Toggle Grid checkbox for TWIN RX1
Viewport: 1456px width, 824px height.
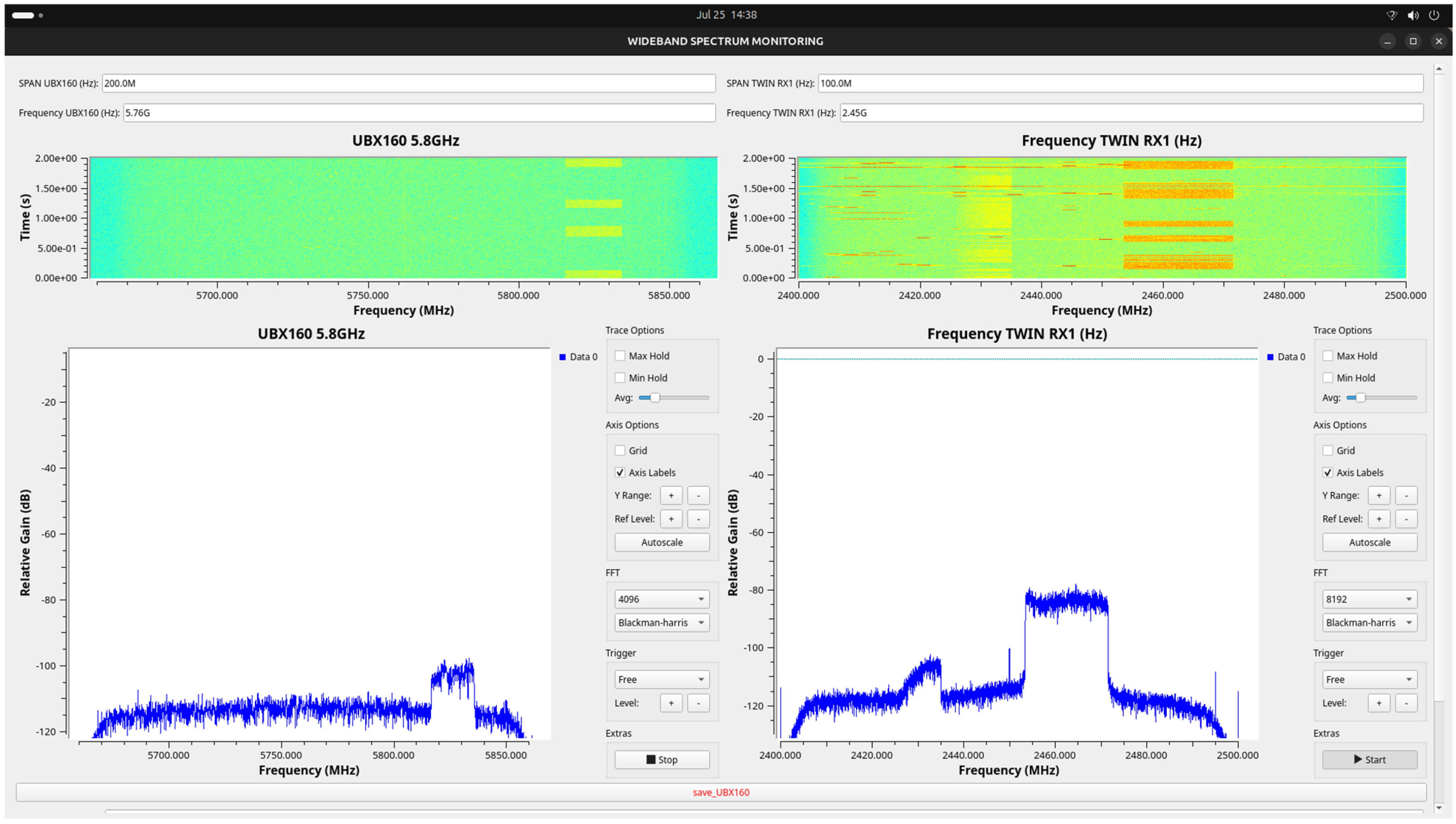[1327, 450]
